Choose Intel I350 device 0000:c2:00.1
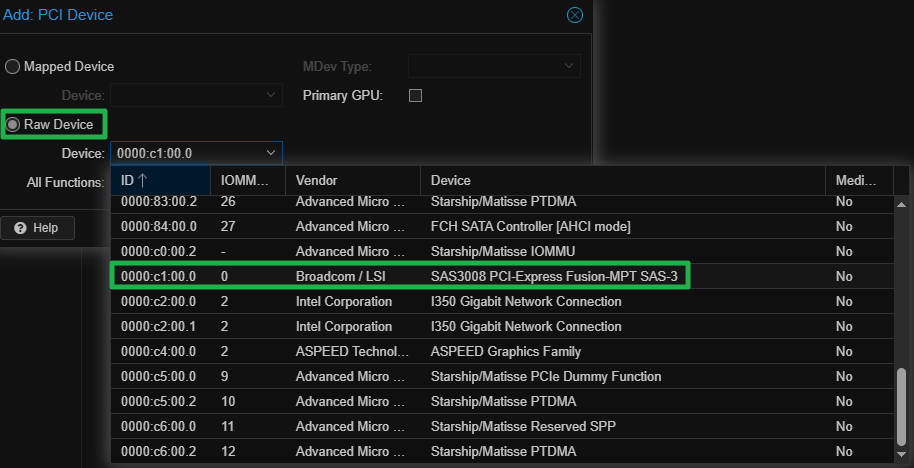The image size is (914, 468). [x=500, y=327]
